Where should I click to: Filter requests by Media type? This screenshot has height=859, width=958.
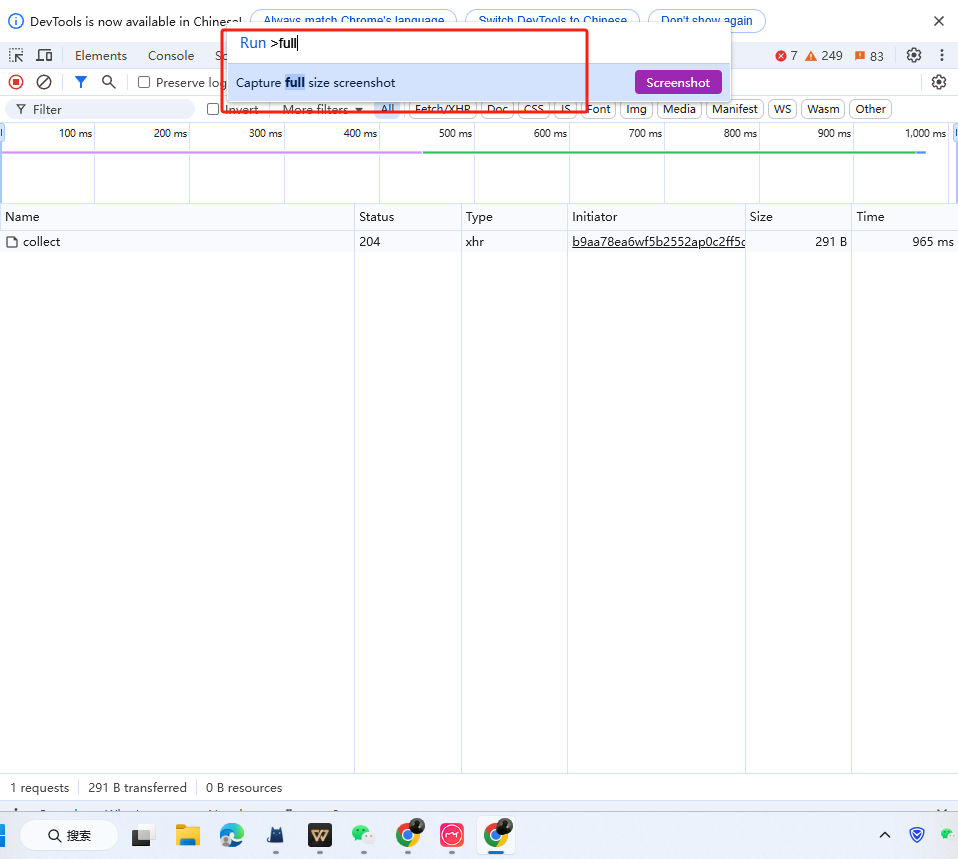(679, 109)
